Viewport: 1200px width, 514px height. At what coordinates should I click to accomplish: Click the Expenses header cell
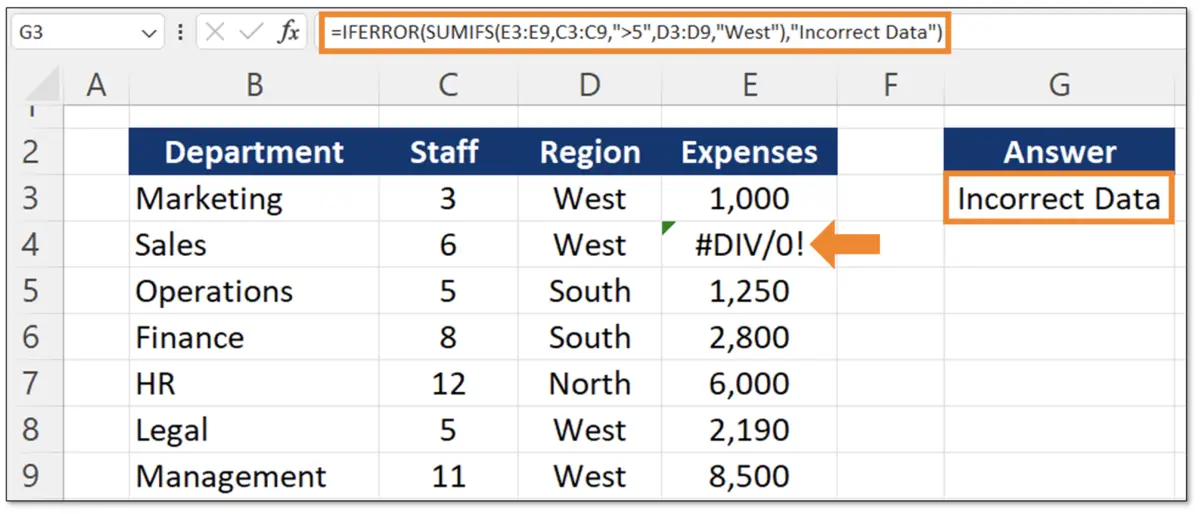tap(750, 152)
